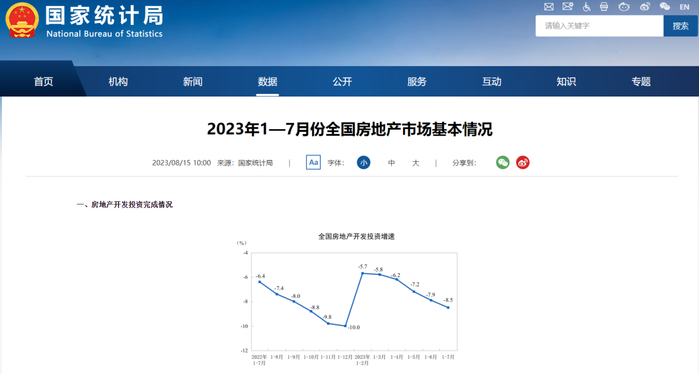Click section heading 一、房地产开发投资完成情况

pyautogui.click(x=124, y=205)
